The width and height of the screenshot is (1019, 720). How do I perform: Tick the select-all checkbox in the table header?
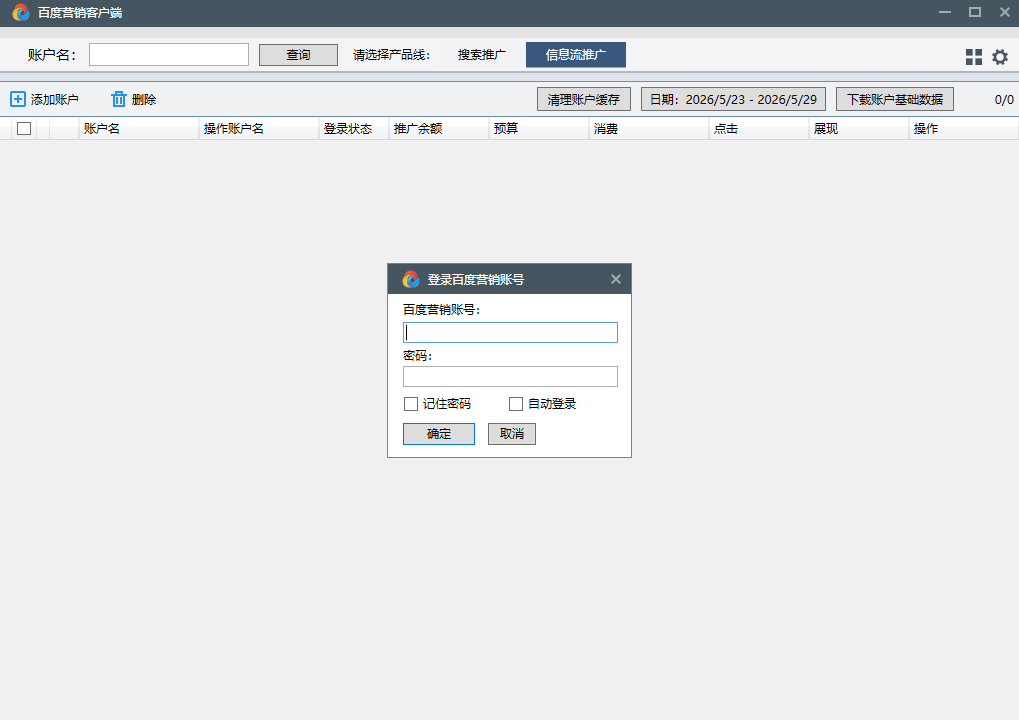[24, 129]
